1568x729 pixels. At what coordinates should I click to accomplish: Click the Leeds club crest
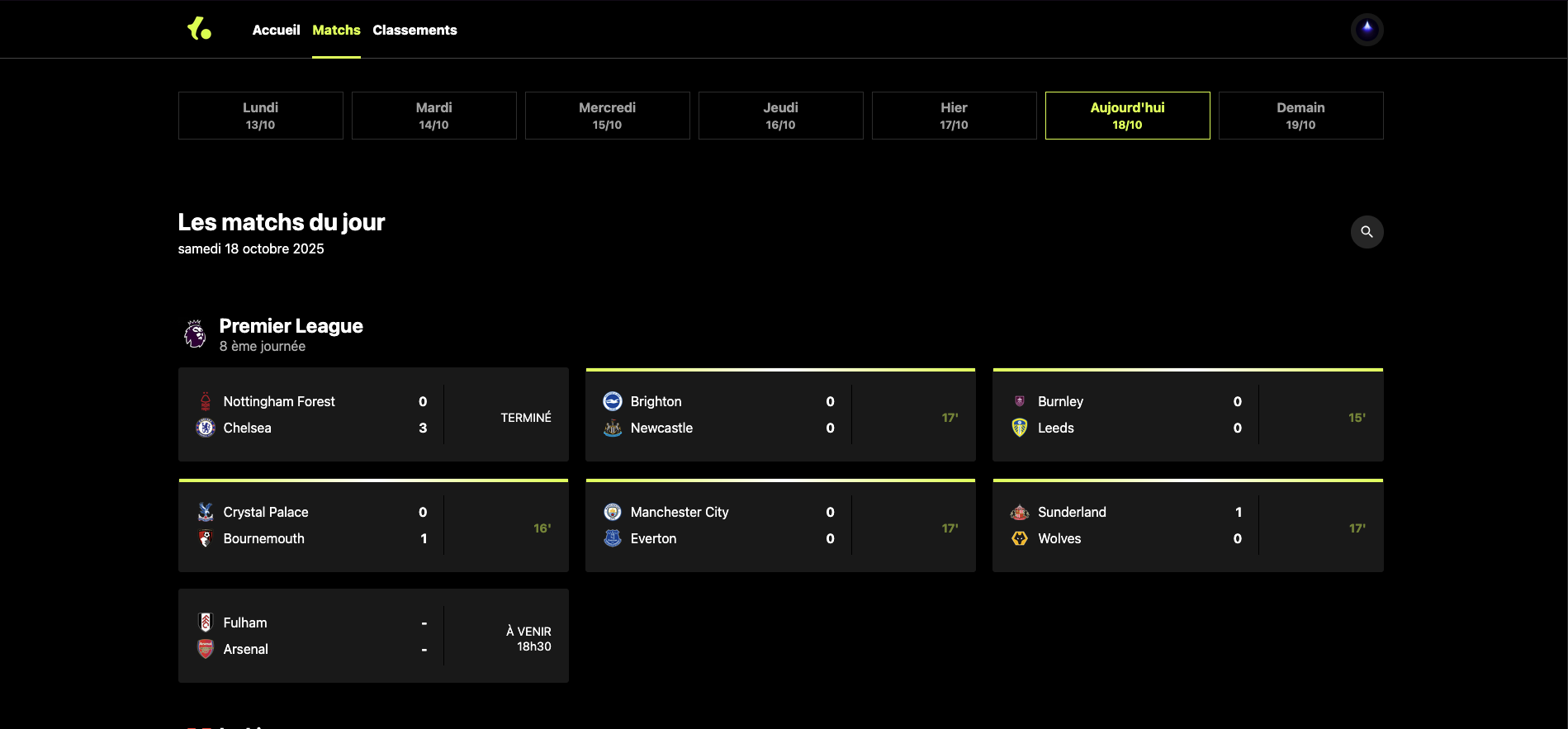pyautogui.click(x=1020, y=428)
